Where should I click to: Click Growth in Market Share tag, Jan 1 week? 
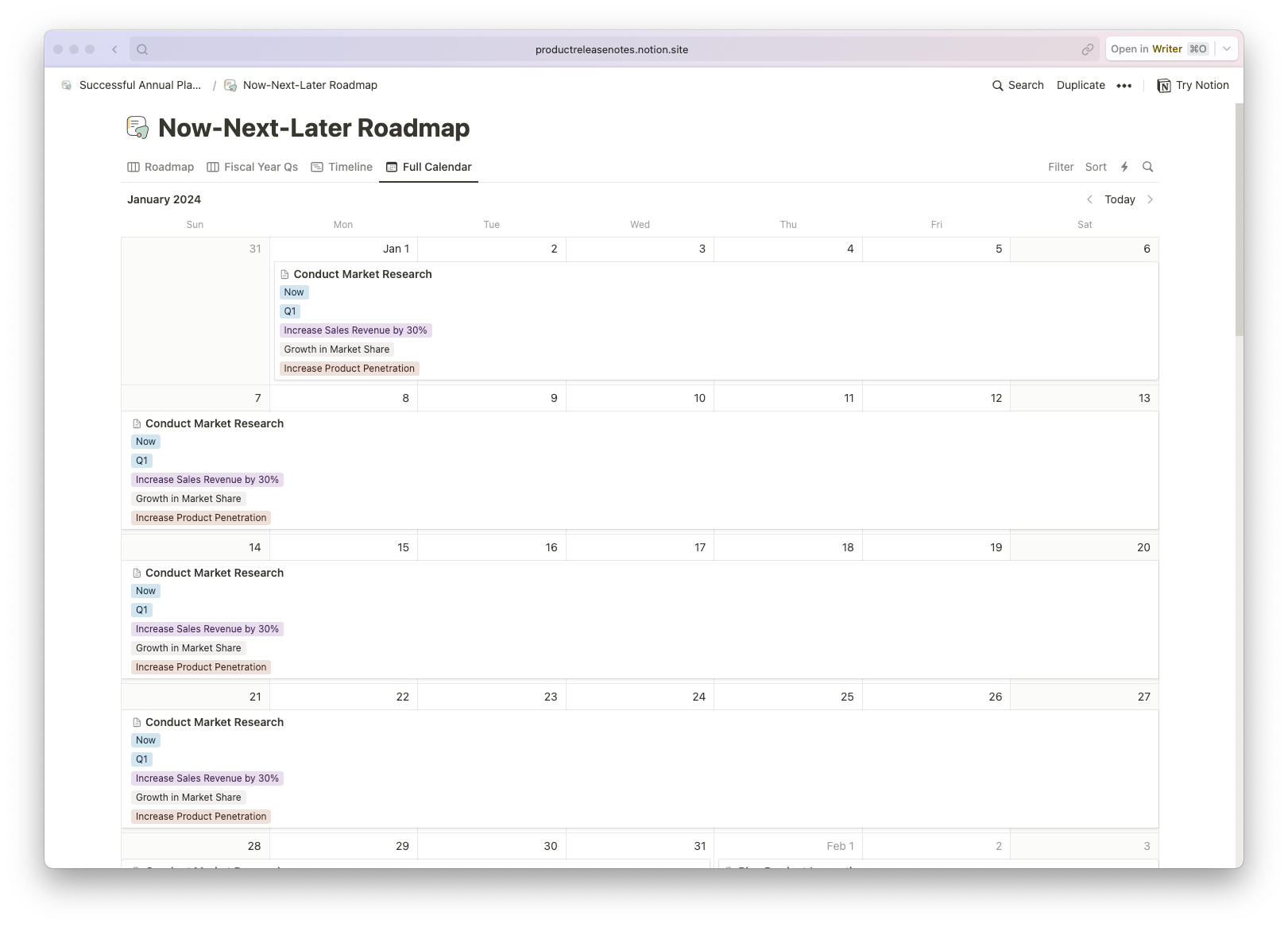coord(337,350)
